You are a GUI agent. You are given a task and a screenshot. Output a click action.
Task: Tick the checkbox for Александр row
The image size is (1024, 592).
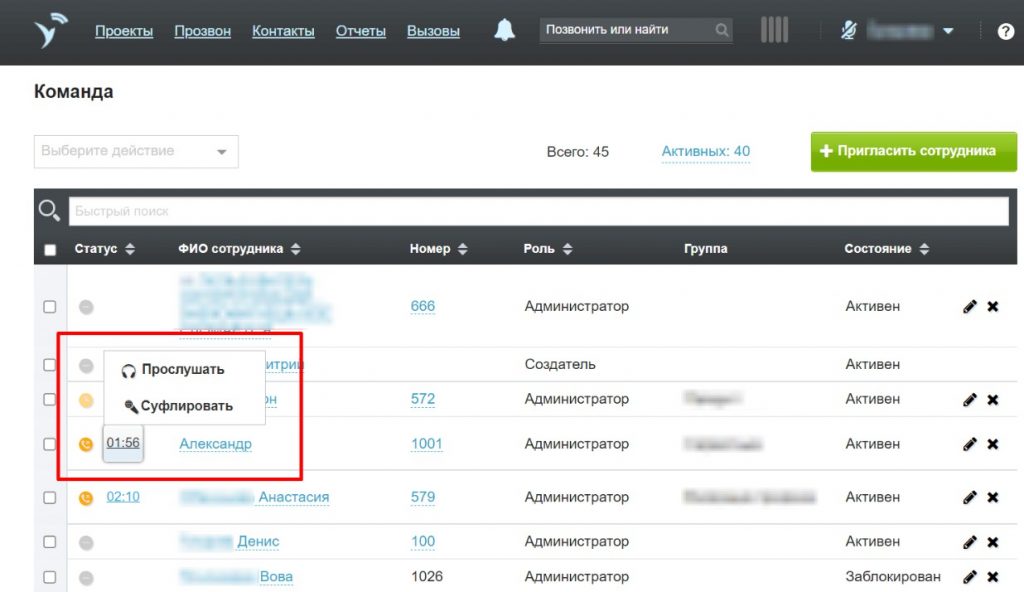(50, 444)
